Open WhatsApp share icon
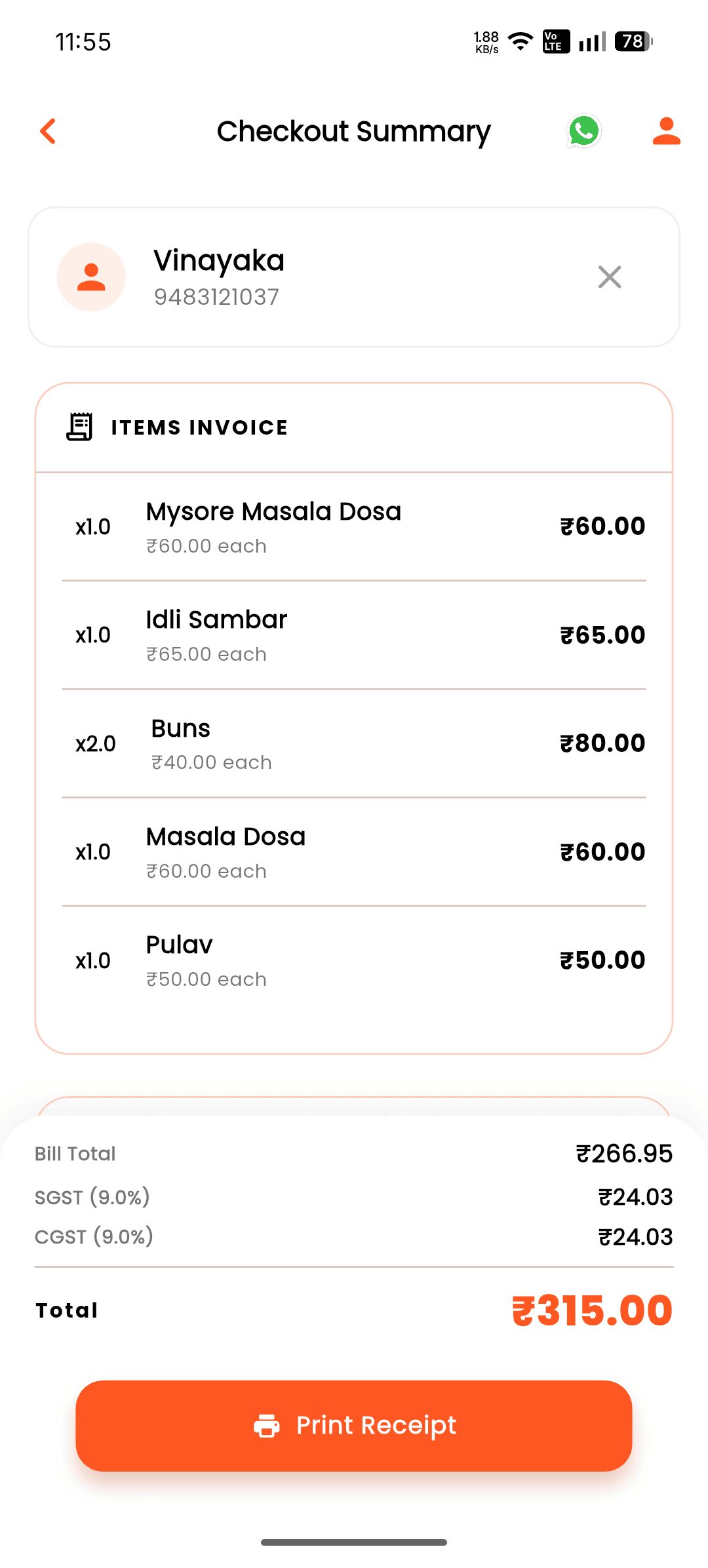Image resolution: width=708 pixels, height=1568 pixels. pos(583,131)
